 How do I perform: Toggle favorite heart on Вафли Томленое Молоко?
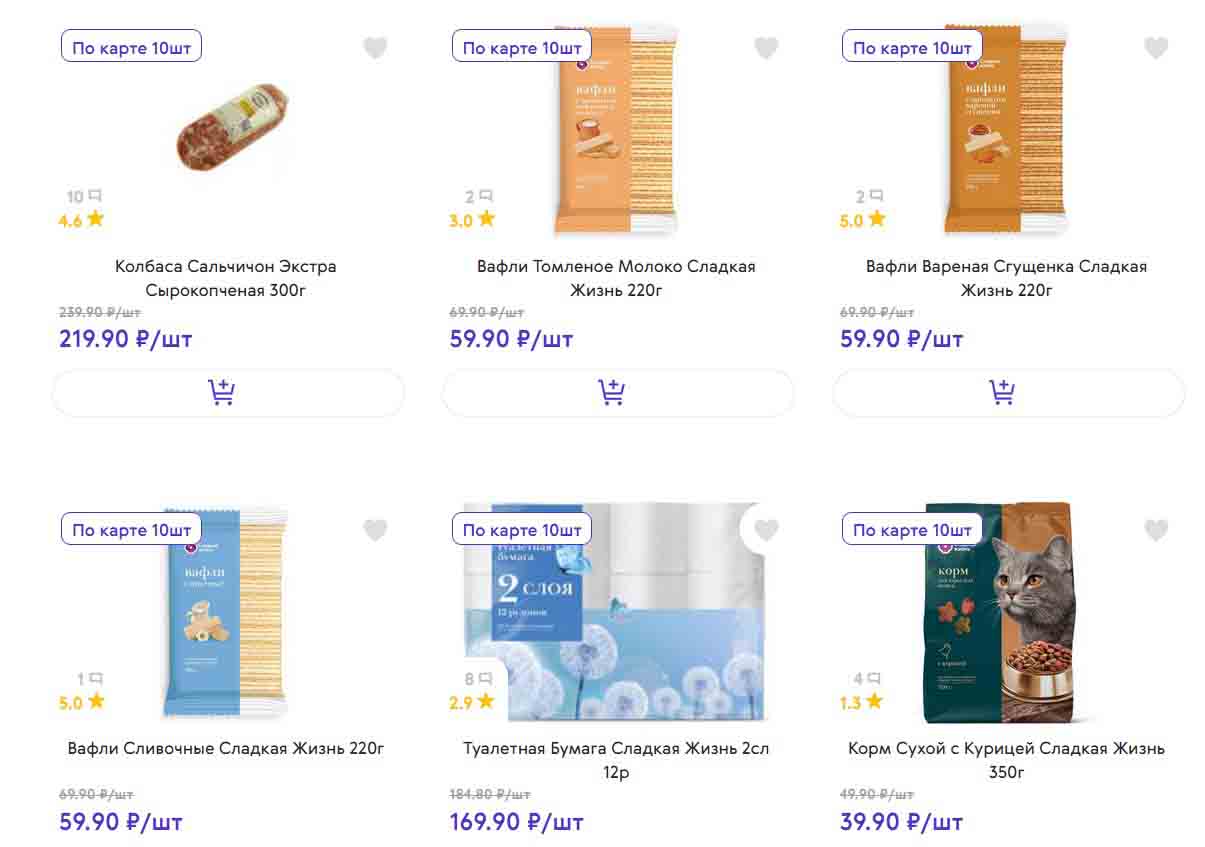click(766, 48)
